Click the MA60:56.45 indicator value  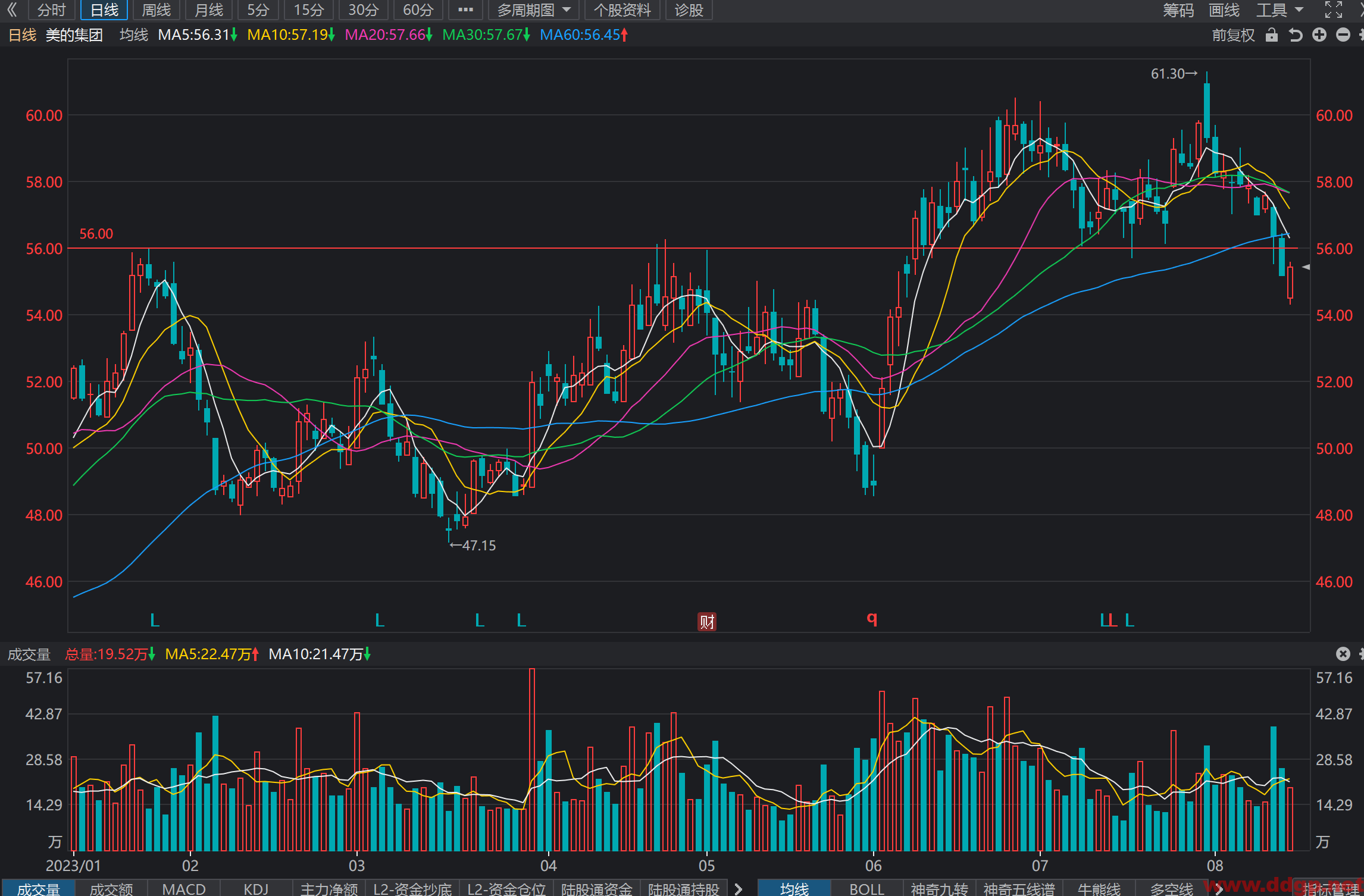(584, 35)
